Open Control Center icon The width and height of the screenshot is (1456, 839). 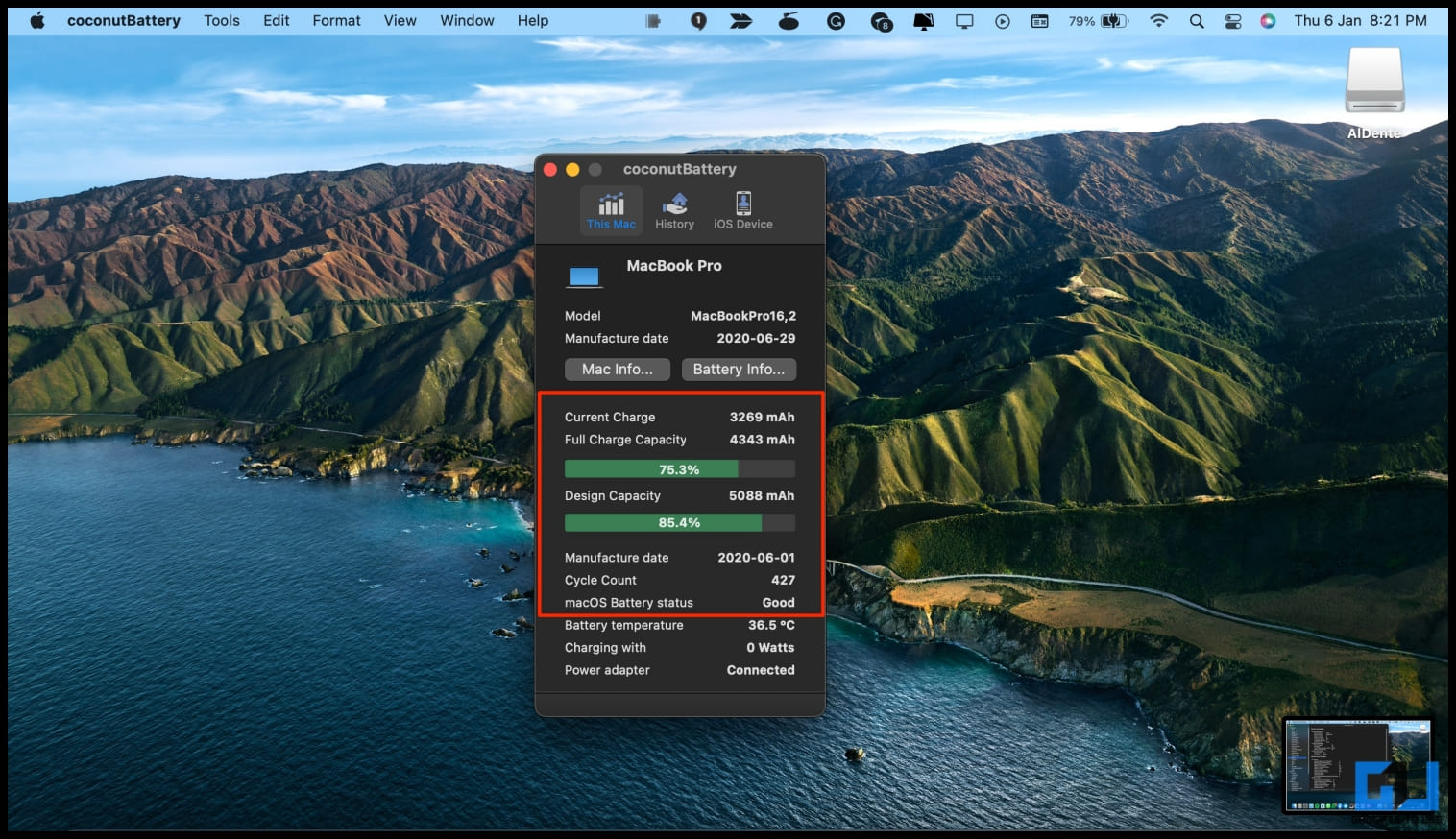point(1233,20)
